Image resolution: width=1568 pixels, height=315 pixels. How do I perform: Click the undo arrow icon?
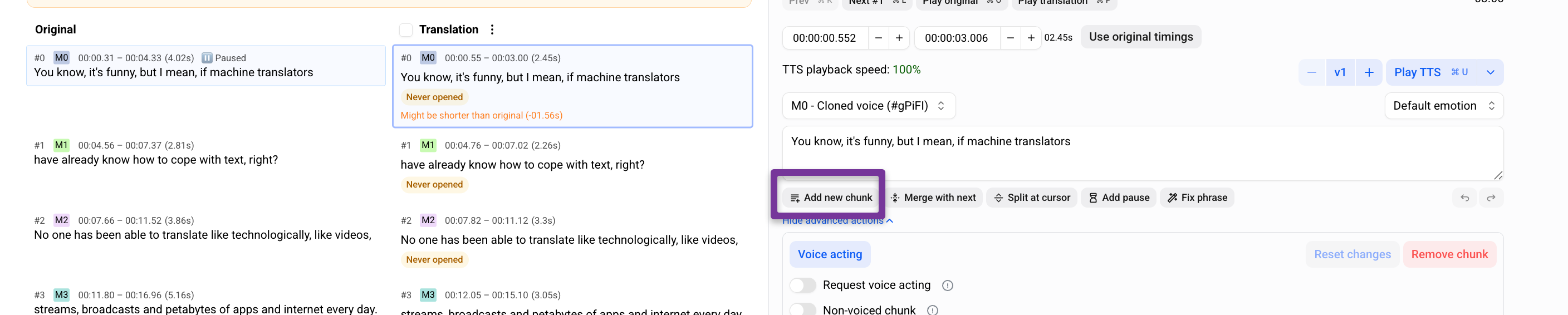click(1464, 198)
